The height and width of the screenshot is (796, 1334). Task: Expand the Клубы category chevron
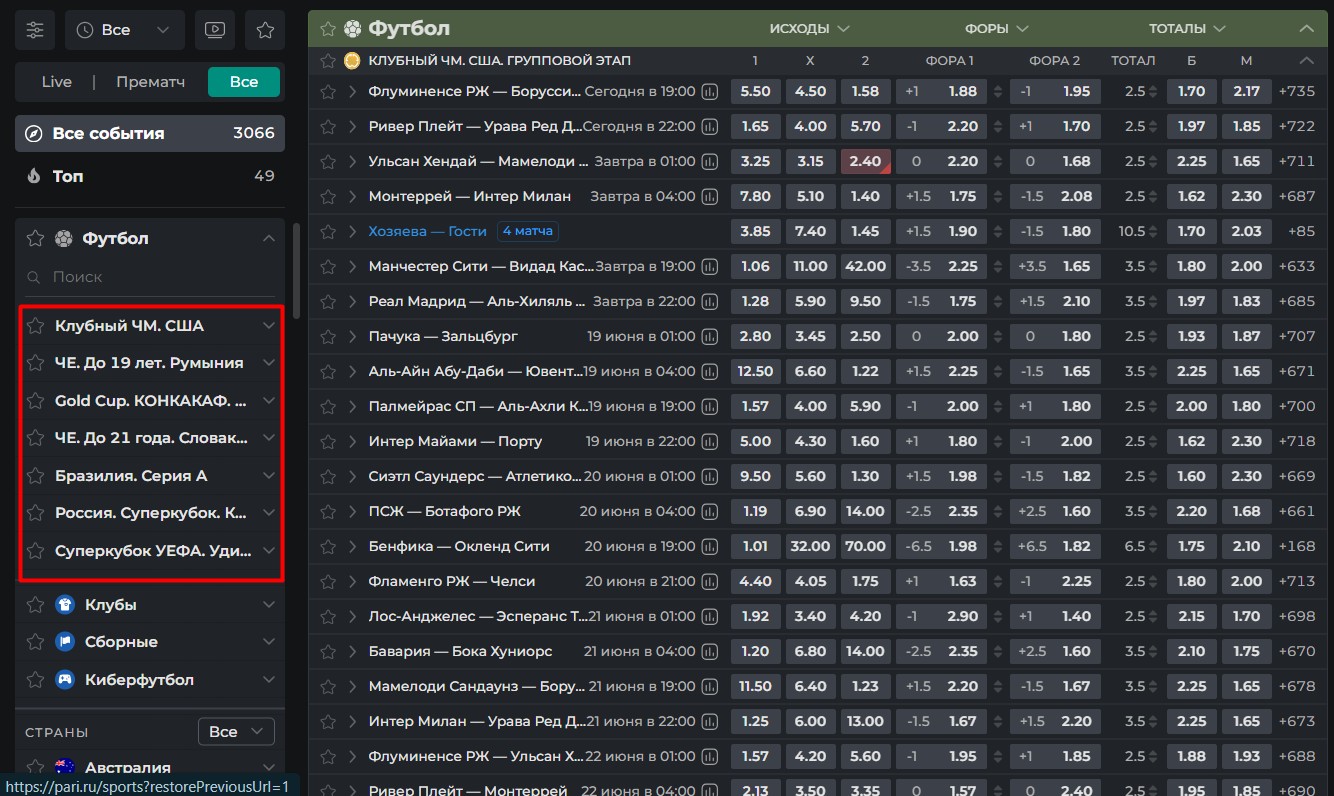point(268,604)
